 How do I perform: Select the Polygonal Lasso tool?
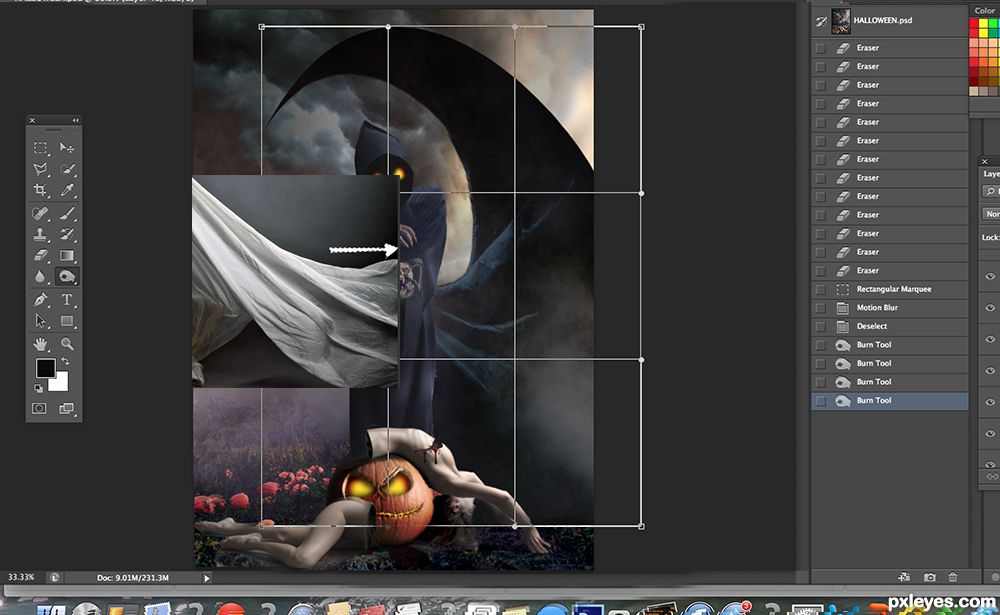[40, 169]
